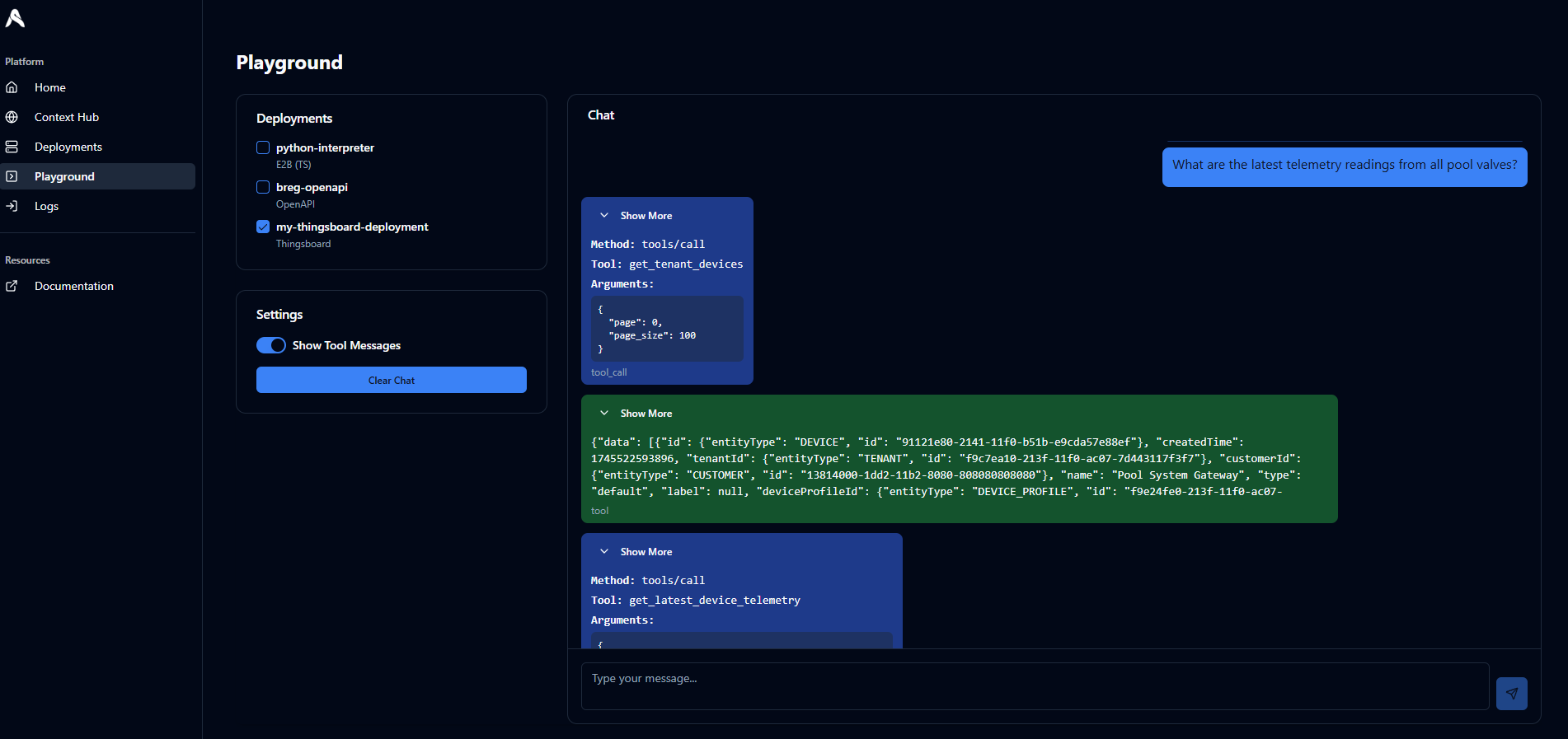Click my-thingsboard-deployment label text
The height and width of the screenshot is (739, 1568).
tap(352, 227)
